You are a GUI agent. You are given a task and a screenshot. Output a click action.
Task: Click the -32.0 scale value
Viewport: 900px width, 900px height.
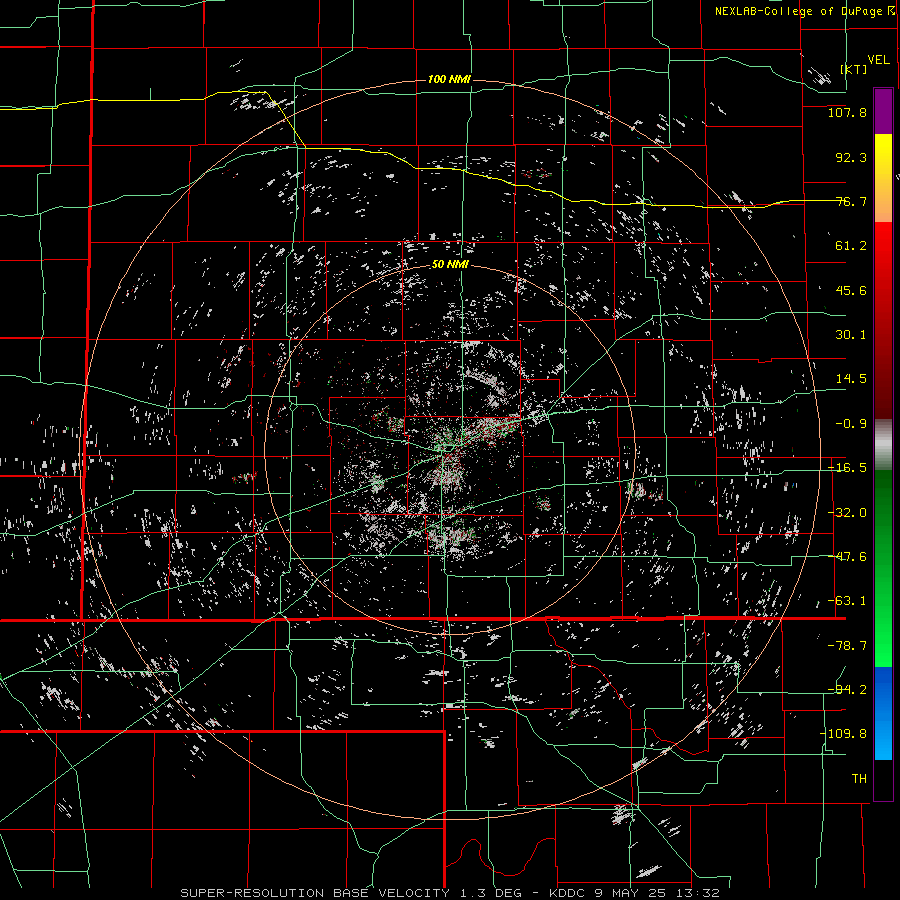point(847,513)
